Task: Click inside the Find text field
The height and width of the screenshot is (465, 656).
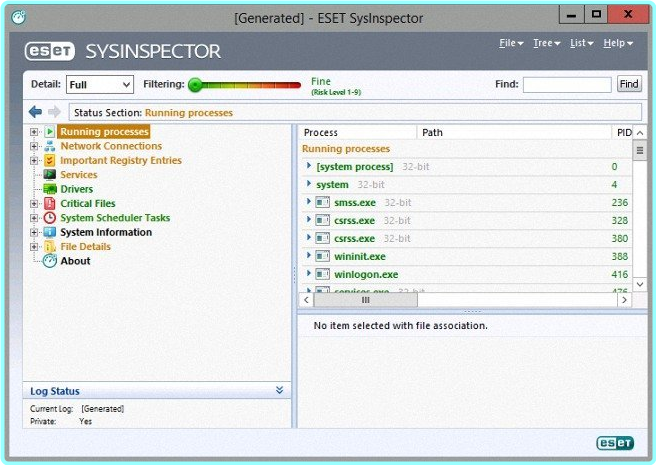Action: pos(567,85)
